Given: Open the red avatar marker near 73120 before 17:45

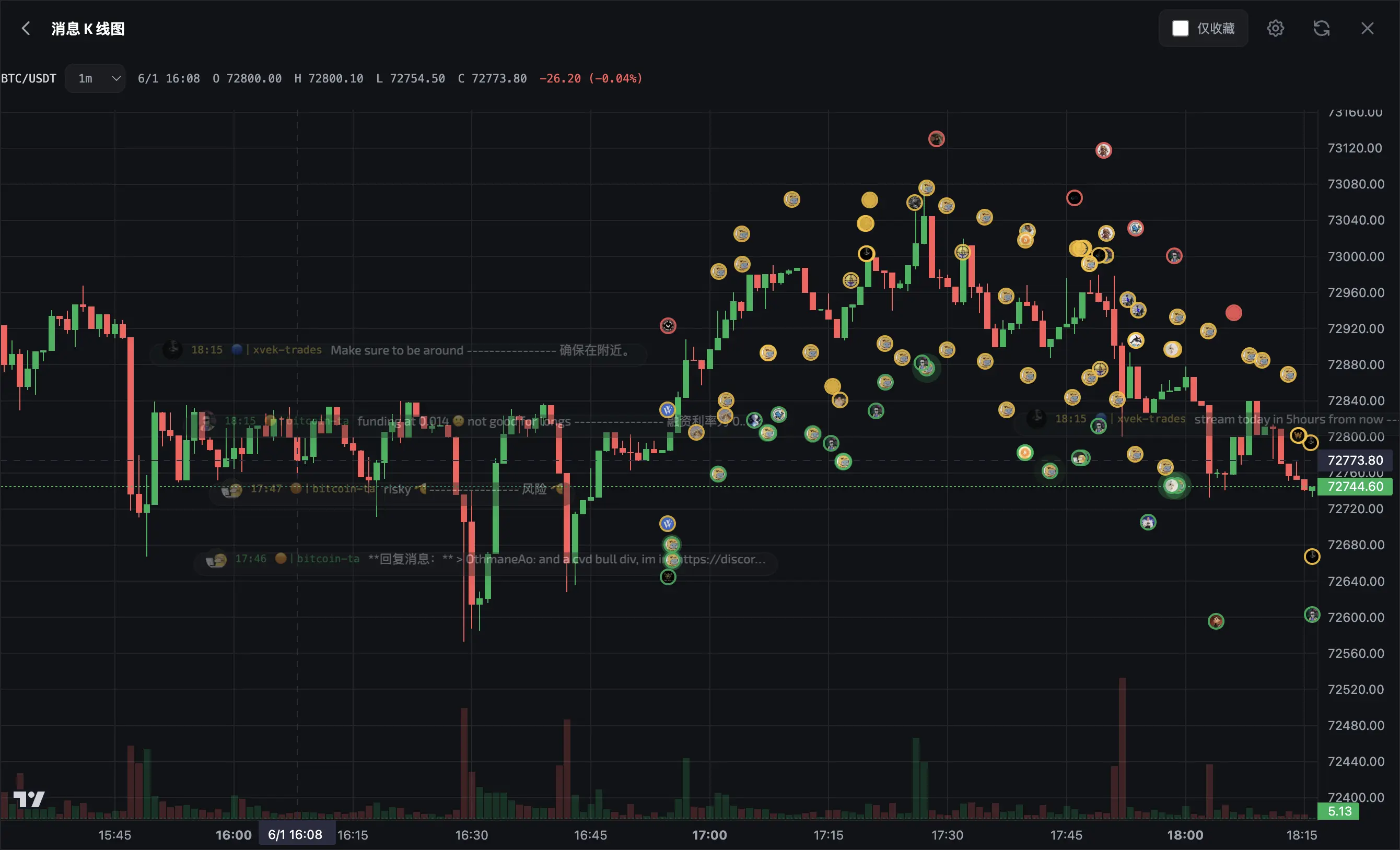Looking at the screenshot, I should 1103,150.
